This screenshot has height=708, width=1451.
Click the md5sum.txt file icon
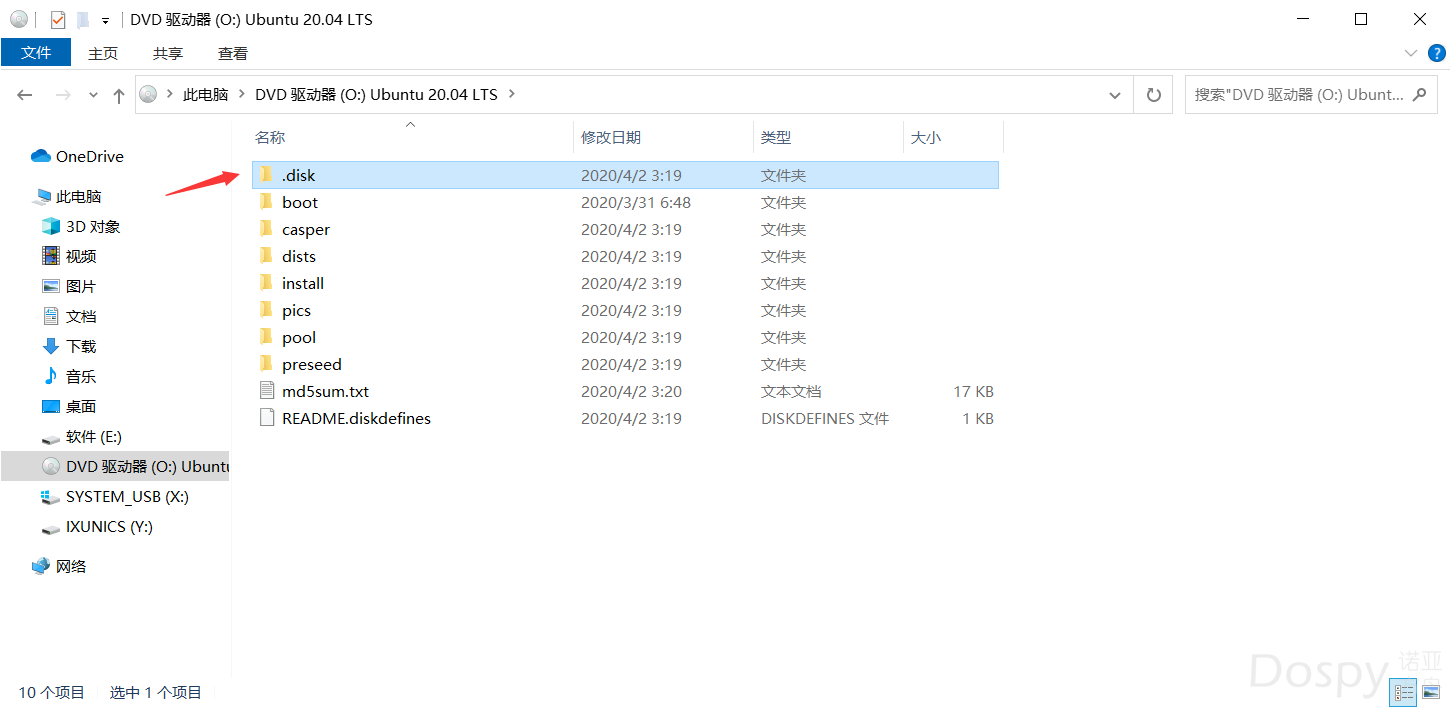click(266, 391)
